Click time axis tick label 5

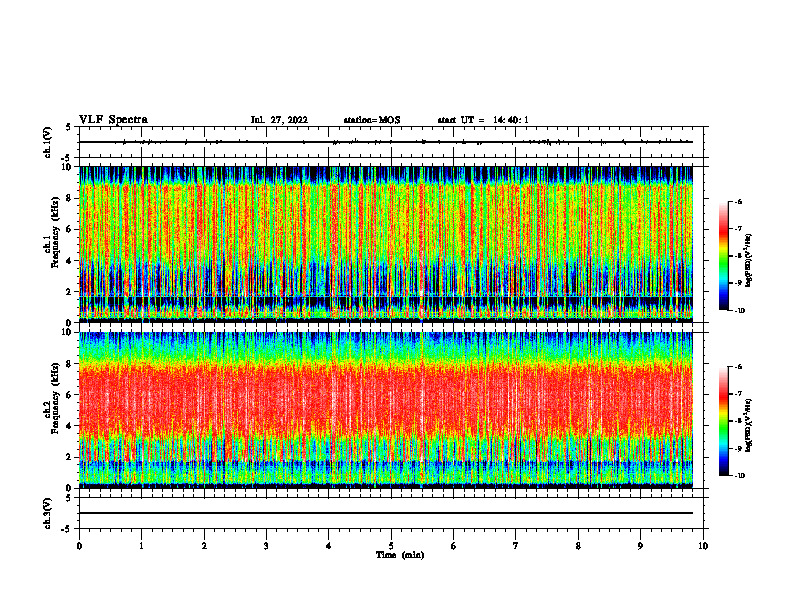pos(391,546)
